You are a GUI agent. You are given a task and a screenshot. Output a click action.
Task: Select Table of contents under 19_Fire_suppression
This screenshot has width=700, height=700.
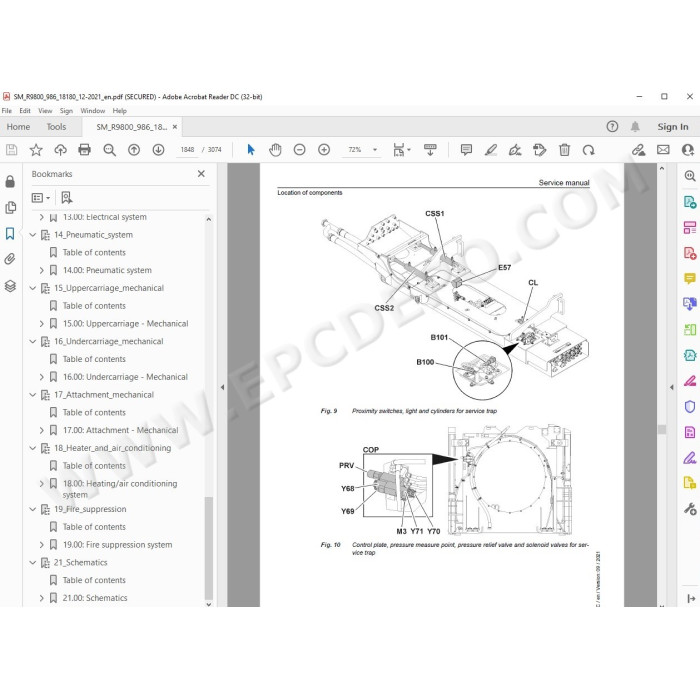[94, 527]
